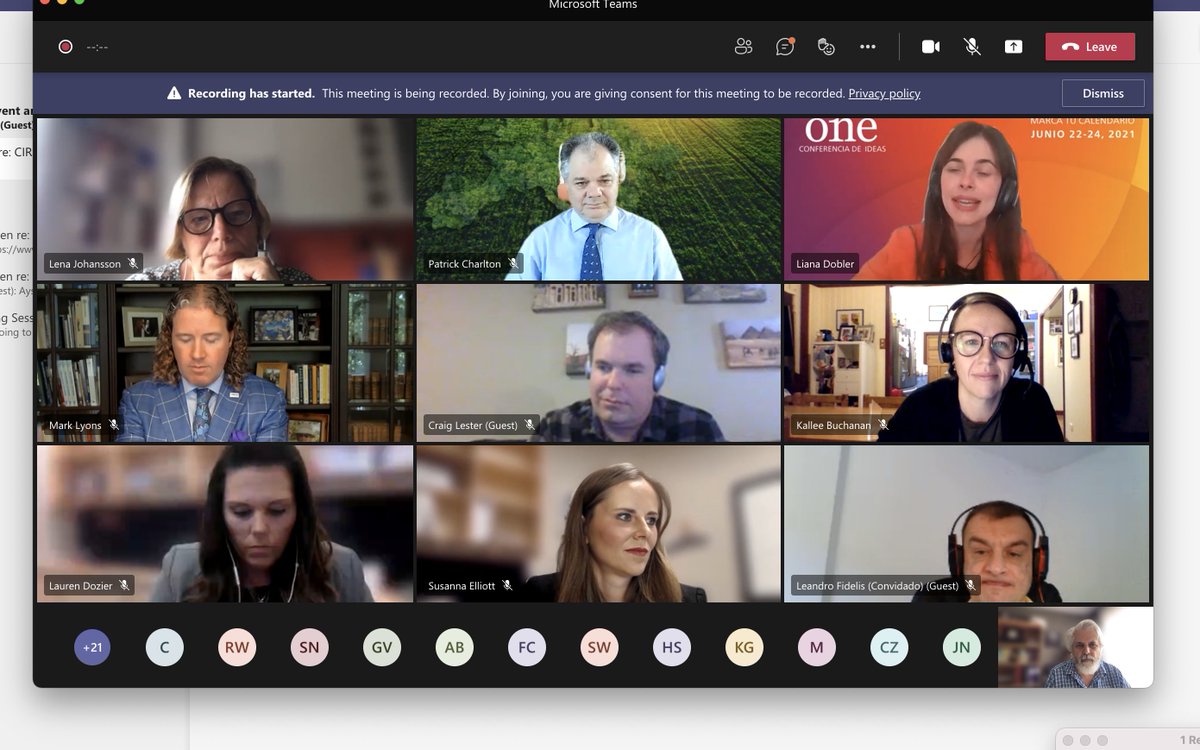Viewport: 1200px width, 750px height.
Task: Toggle the camera on/off
Action: point(931,46)
